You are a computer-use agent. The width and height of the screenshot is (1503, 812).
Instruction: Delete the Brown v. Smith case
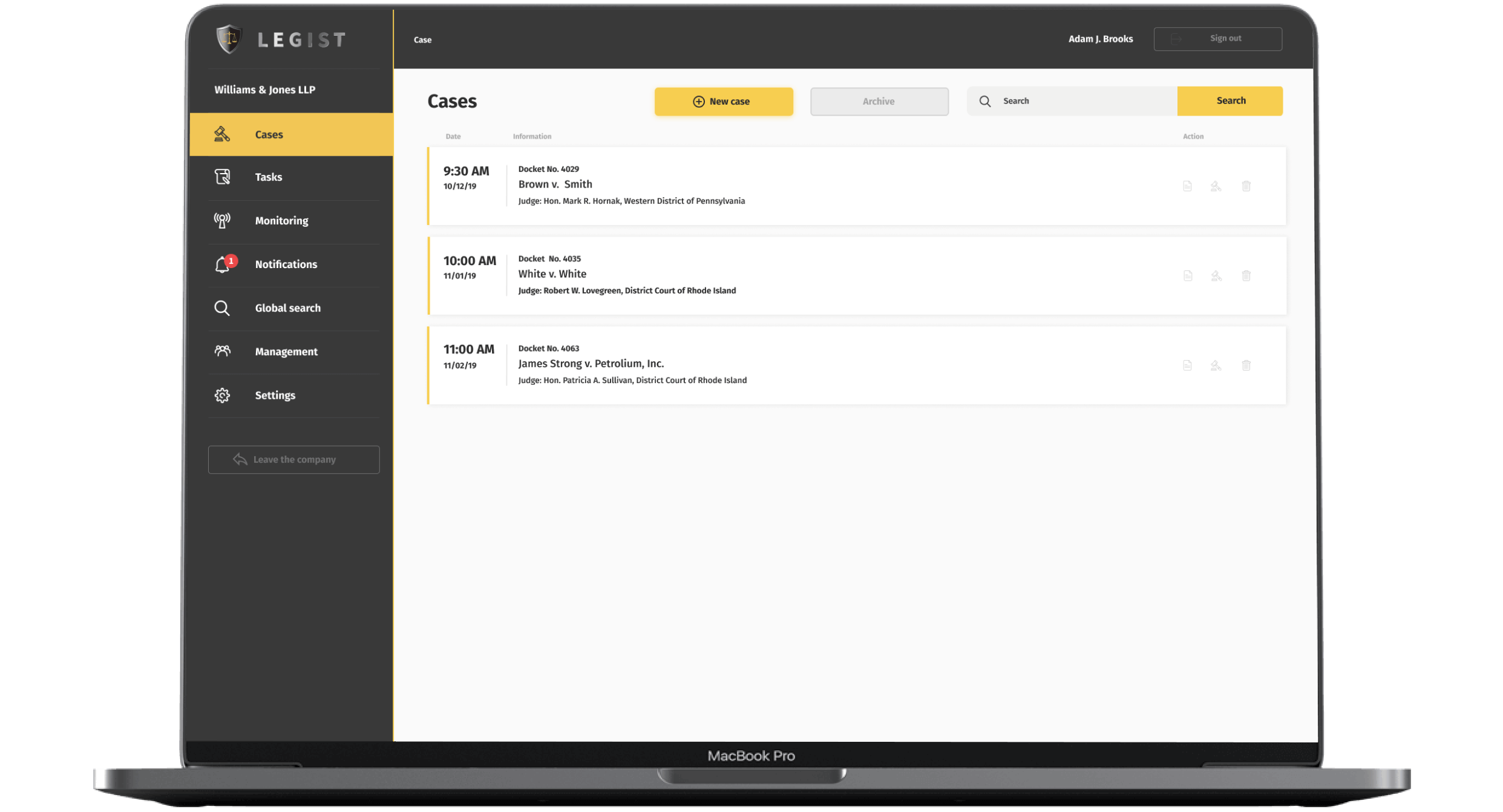1246,186
